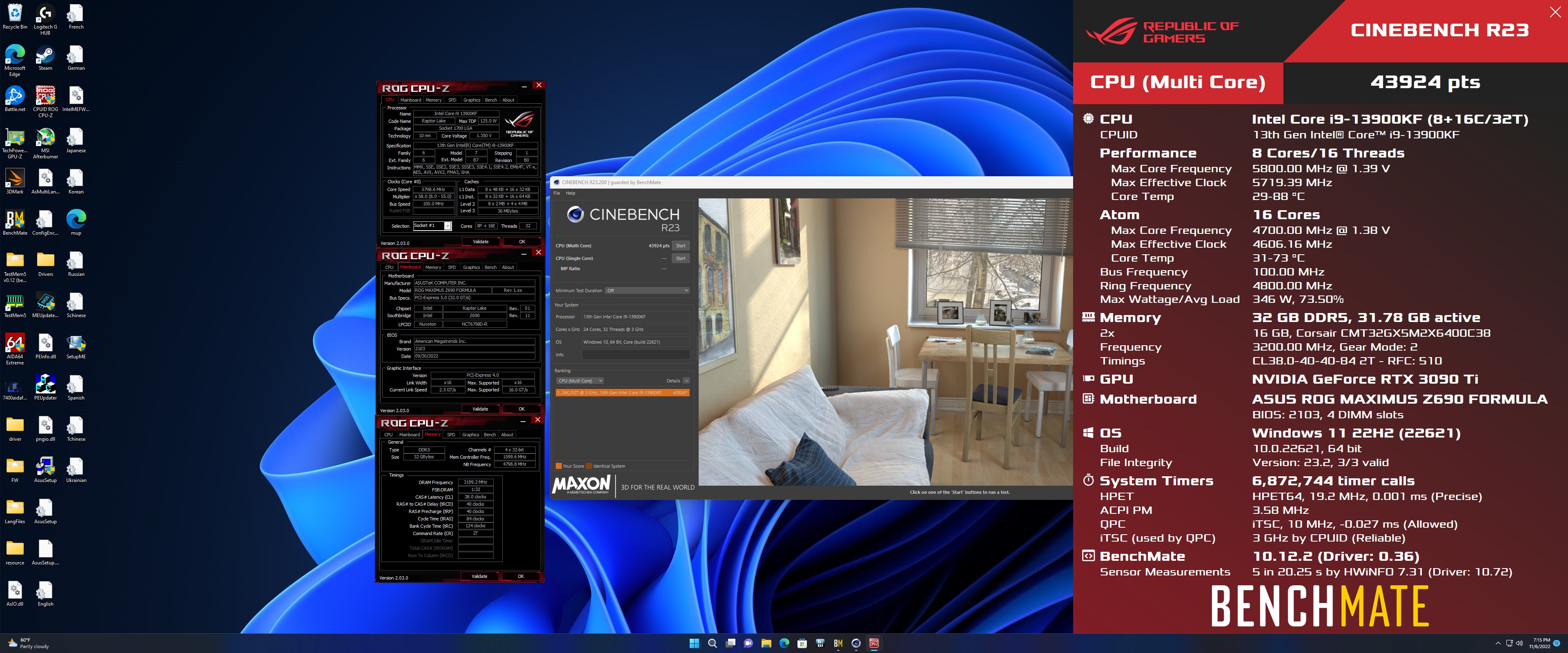Image resolution: width=1568 pixels, height=653 pixels.
Task: Open Graphics tab in CPU-Z processor window
Action: (471, 100)
